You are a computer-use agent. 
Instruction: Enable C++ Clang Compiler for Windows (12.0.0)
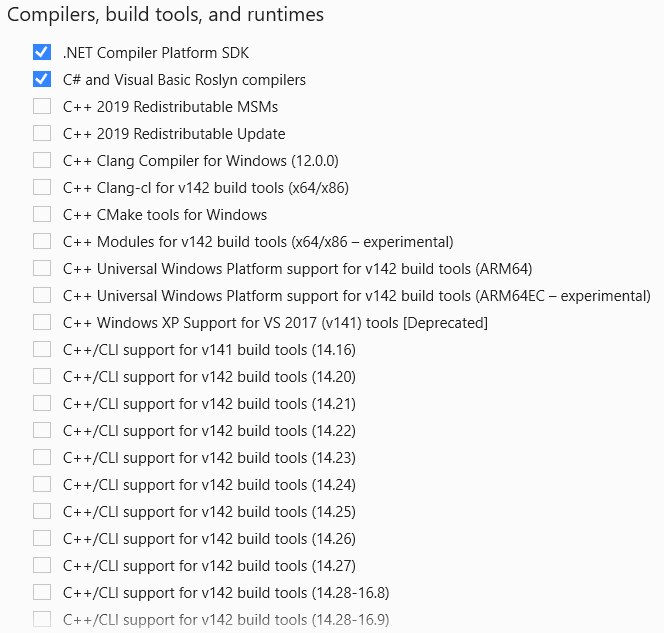coord(42,160)
